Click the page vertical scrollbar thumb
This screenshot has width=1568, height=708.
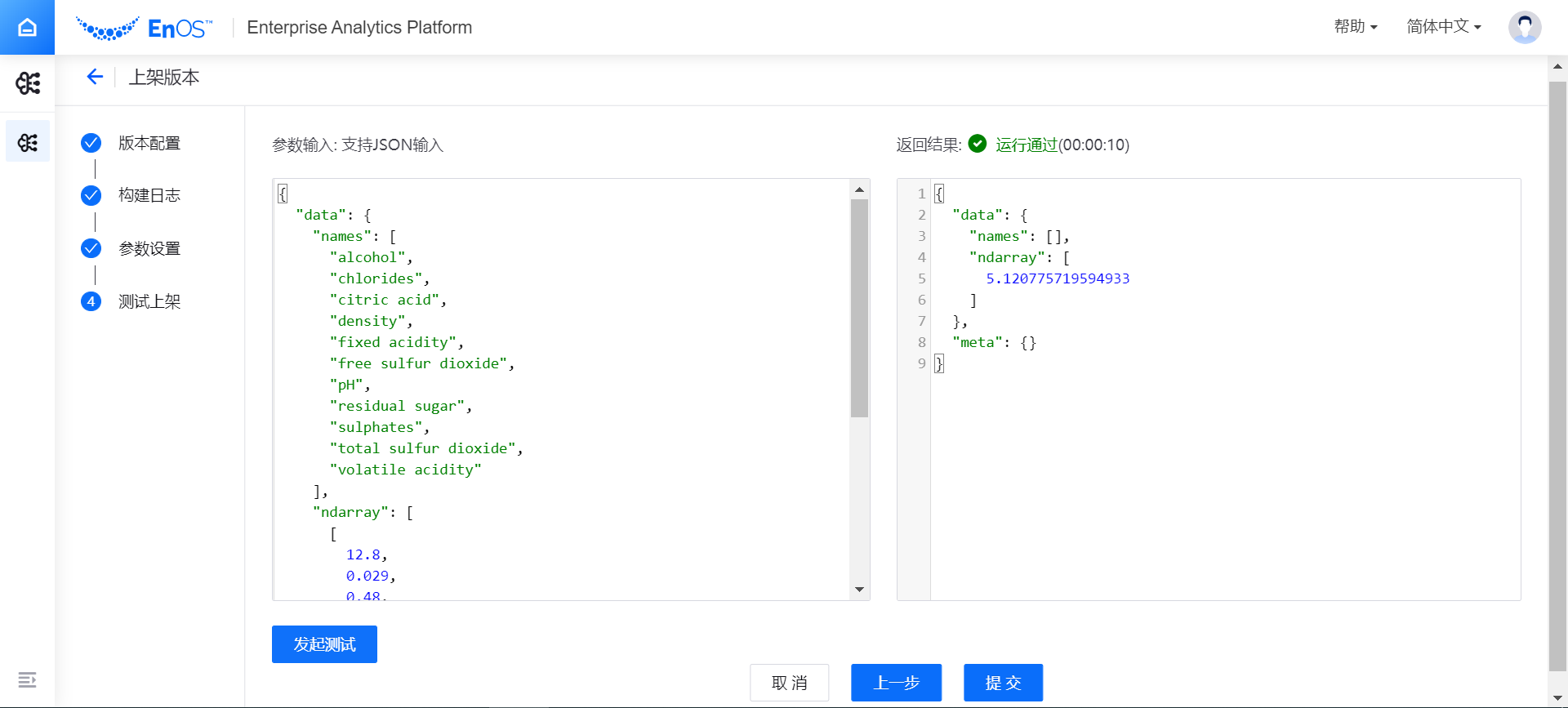point(1557,376)
